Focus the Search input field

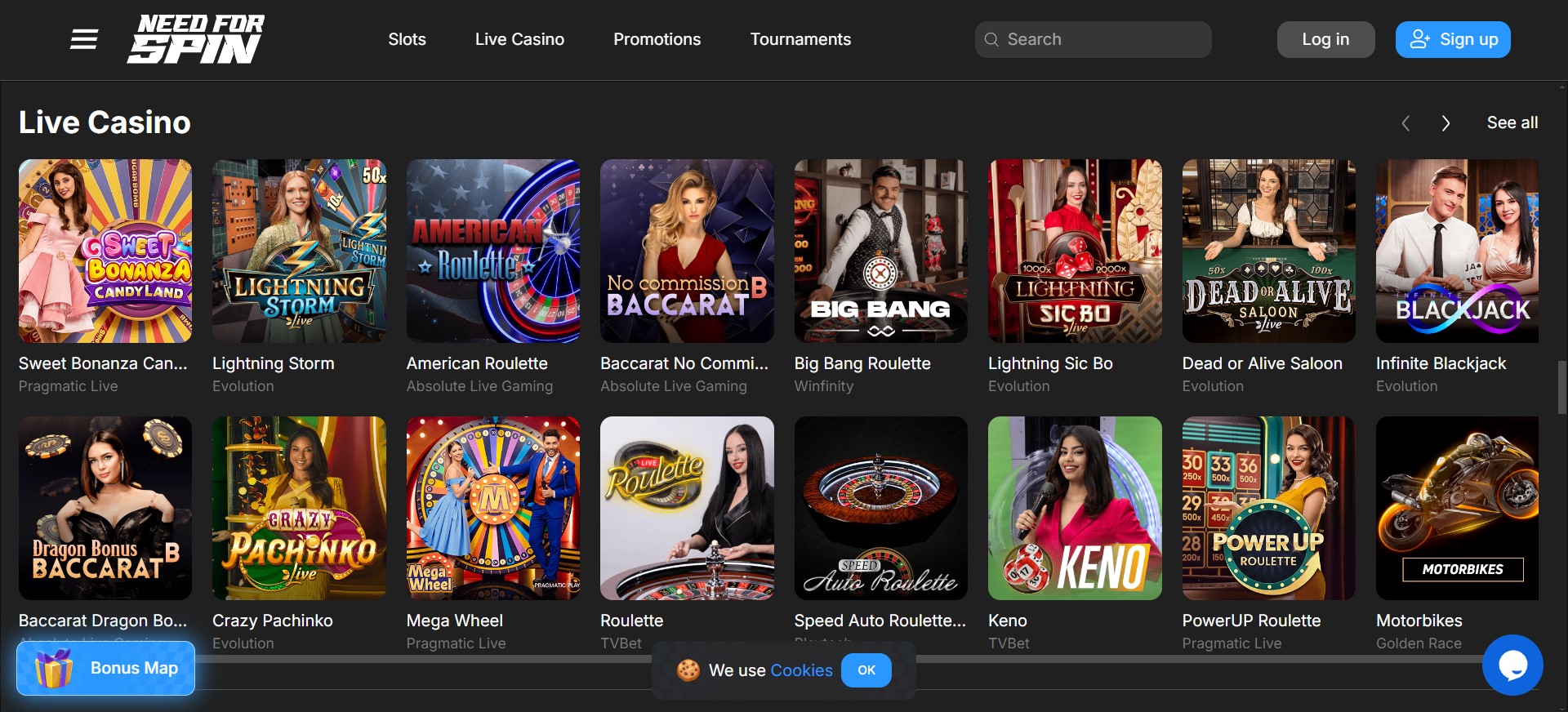[x=1093, y=39]
